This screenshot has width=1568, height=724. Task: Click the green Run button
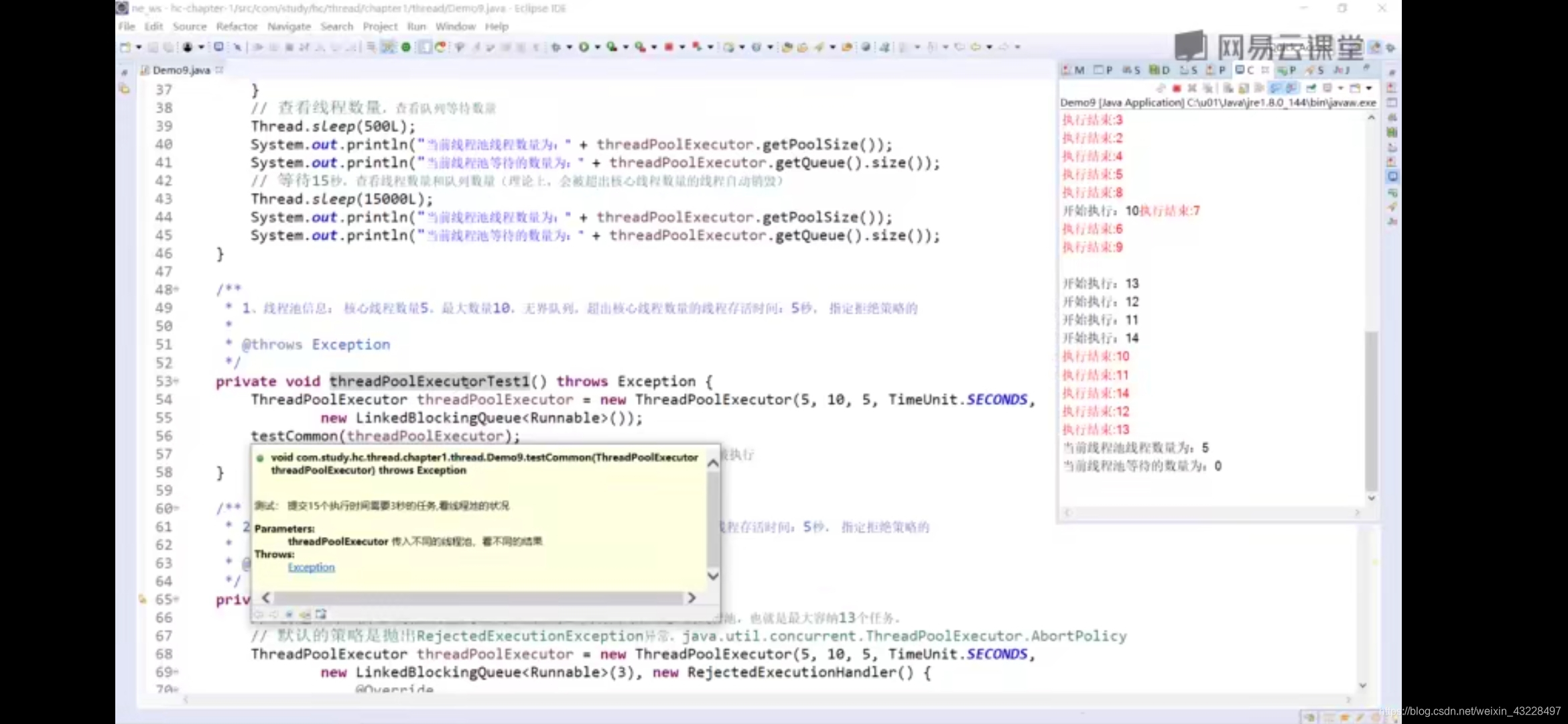[x=584, y=47]
